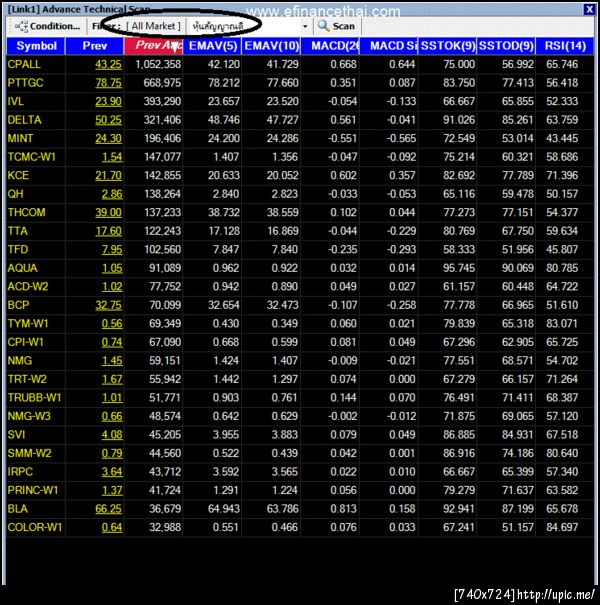Sort by MACD Signal column header
The height and width of the screenshot is (605, 600).
coord(389,46)
